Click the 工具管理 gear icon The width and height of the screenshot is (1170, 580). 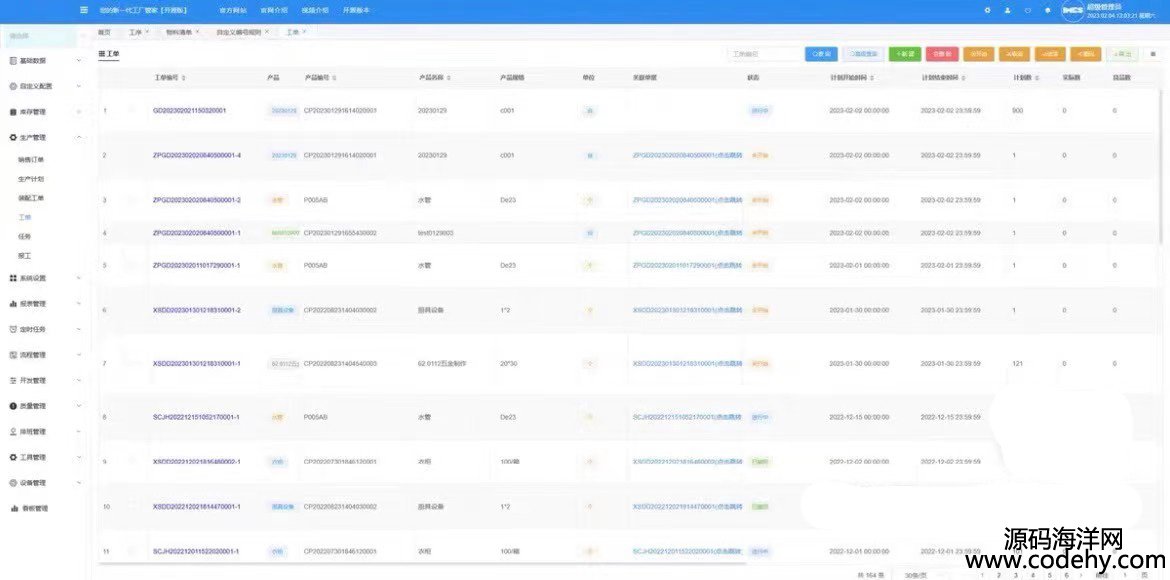(x=13, y=457)
